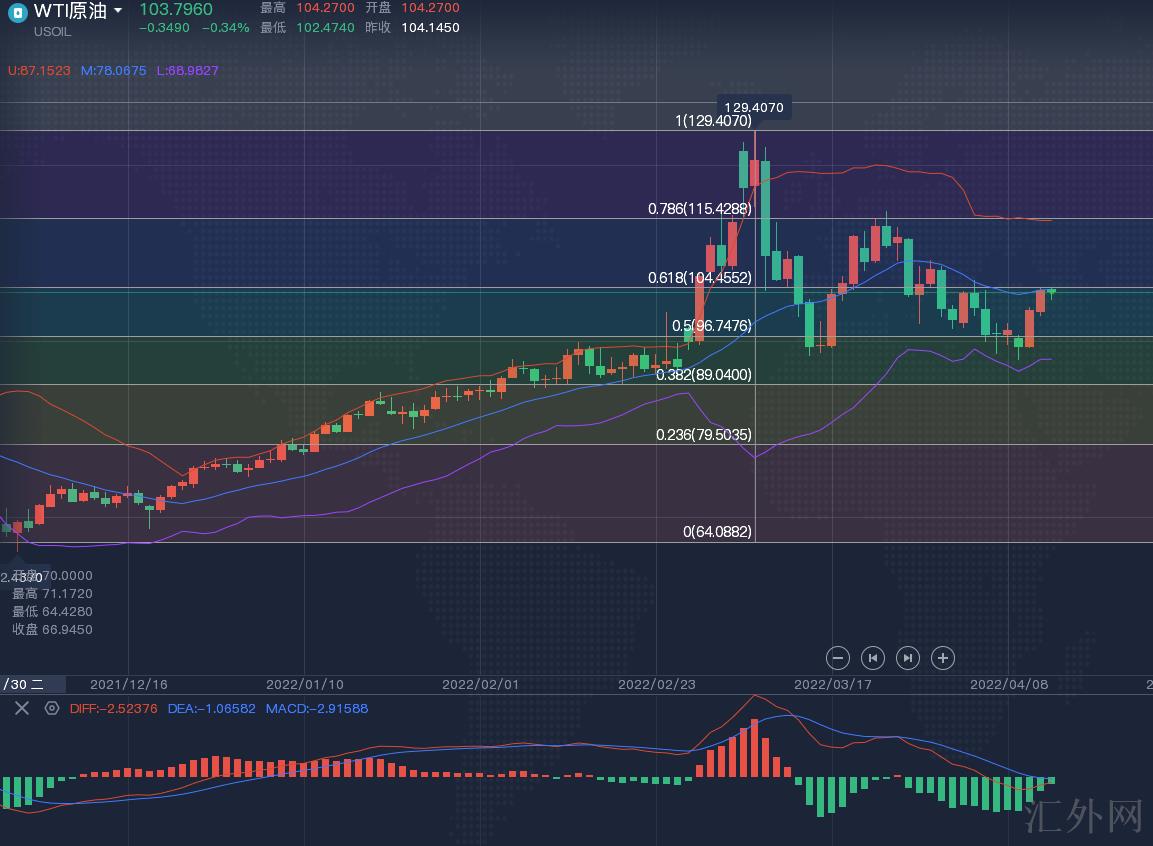The width and height of the screenshot is (1153, 846).
Task: Zoom out chart with minus button
Action: tap(838, 658)
